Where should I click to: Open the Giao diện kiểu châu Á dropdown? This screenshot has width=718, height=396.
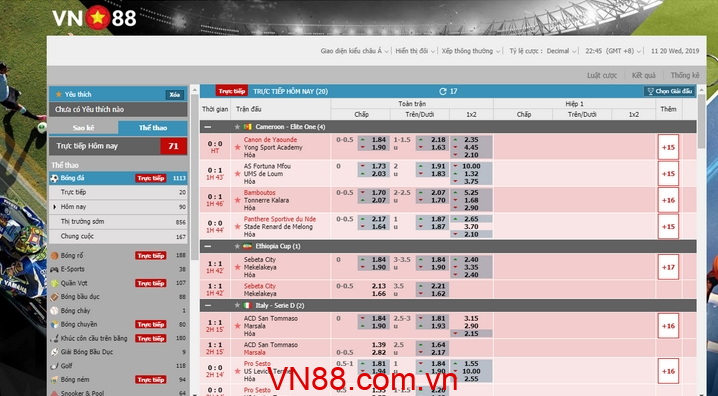coord(354,51)
